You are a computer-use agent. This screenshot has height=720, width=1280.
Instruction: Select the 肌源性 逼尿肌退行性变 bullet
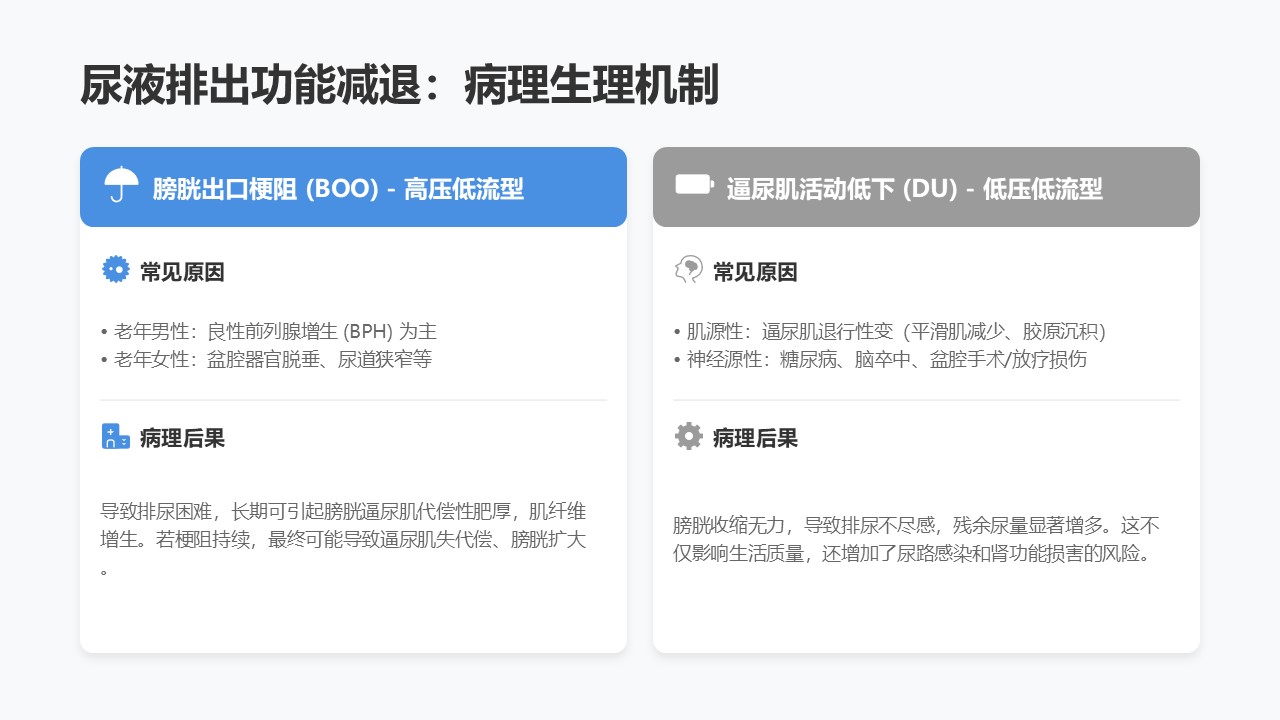coord(889,331)
